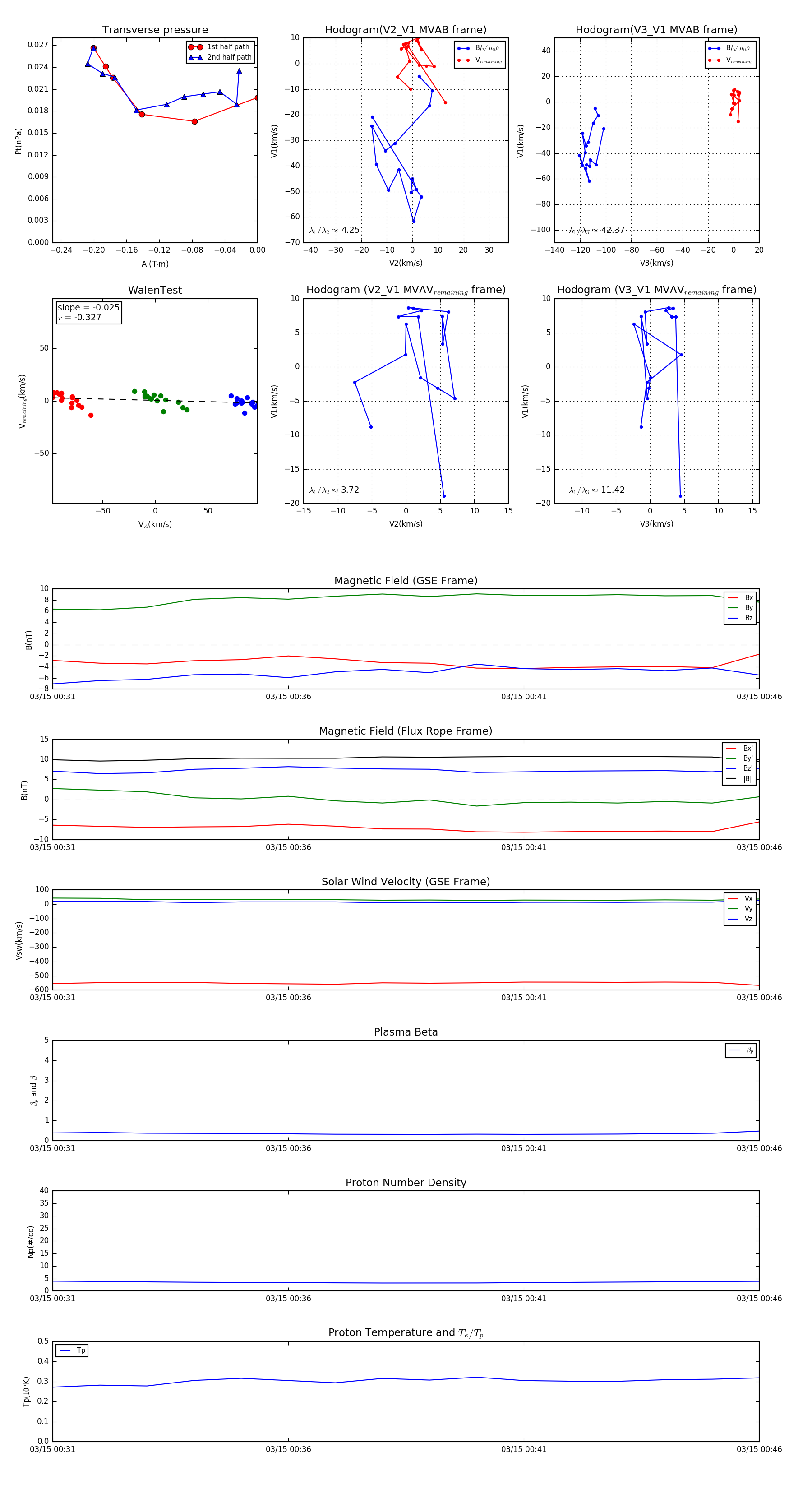Click 'V2(km/s)' axis label under V2_V1 MVAV hodogram

click(406, 524)
